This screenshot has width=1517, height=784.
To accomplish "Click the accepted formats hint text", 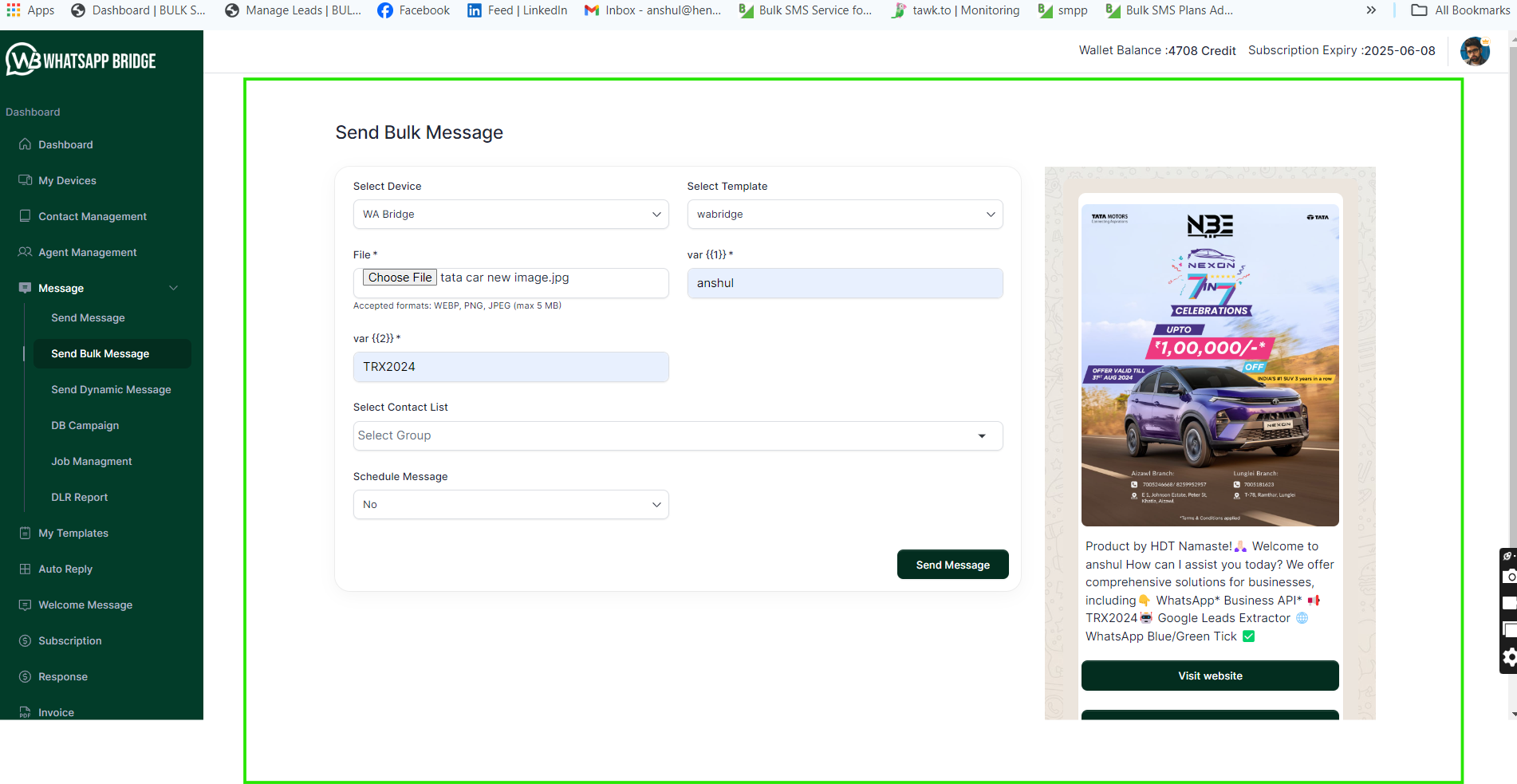I will (457, 305).
